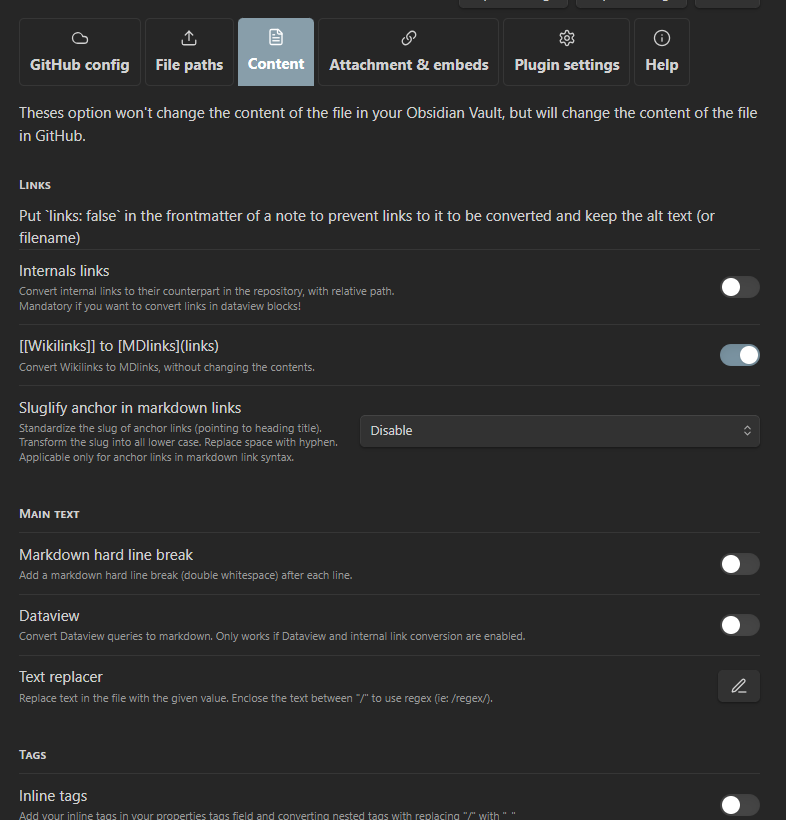Click 'Sluglify anchor in markdown links' label
This screenshot has width=786, height=820.
click(130, 408)
